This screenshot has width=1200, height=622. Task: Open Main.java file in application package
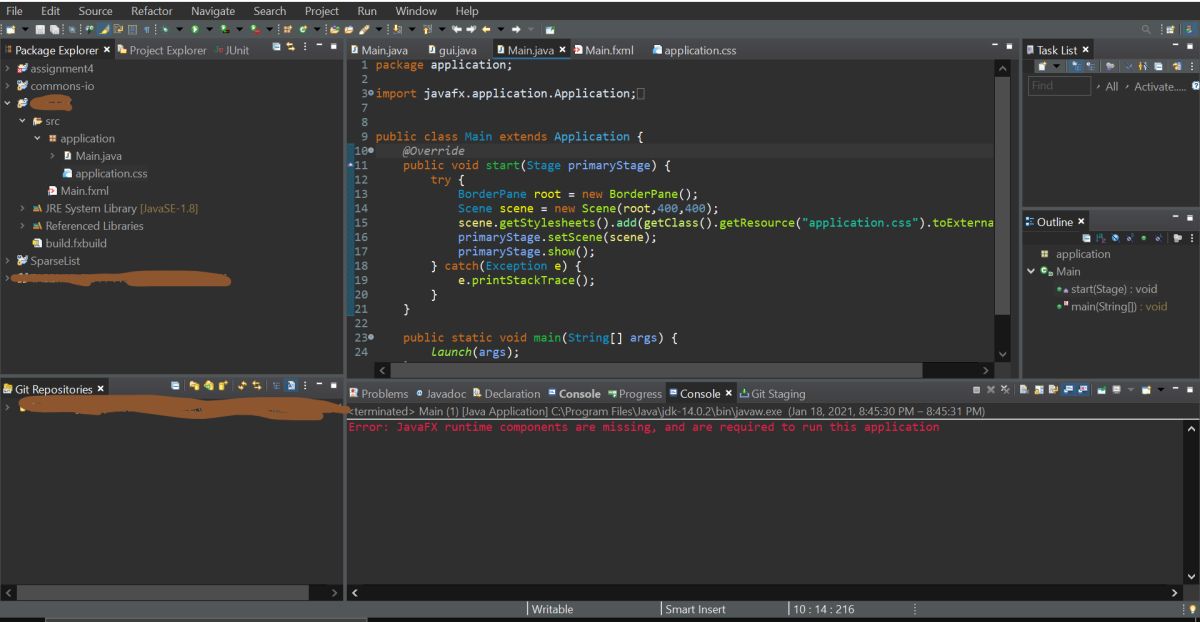coord(98,156)
